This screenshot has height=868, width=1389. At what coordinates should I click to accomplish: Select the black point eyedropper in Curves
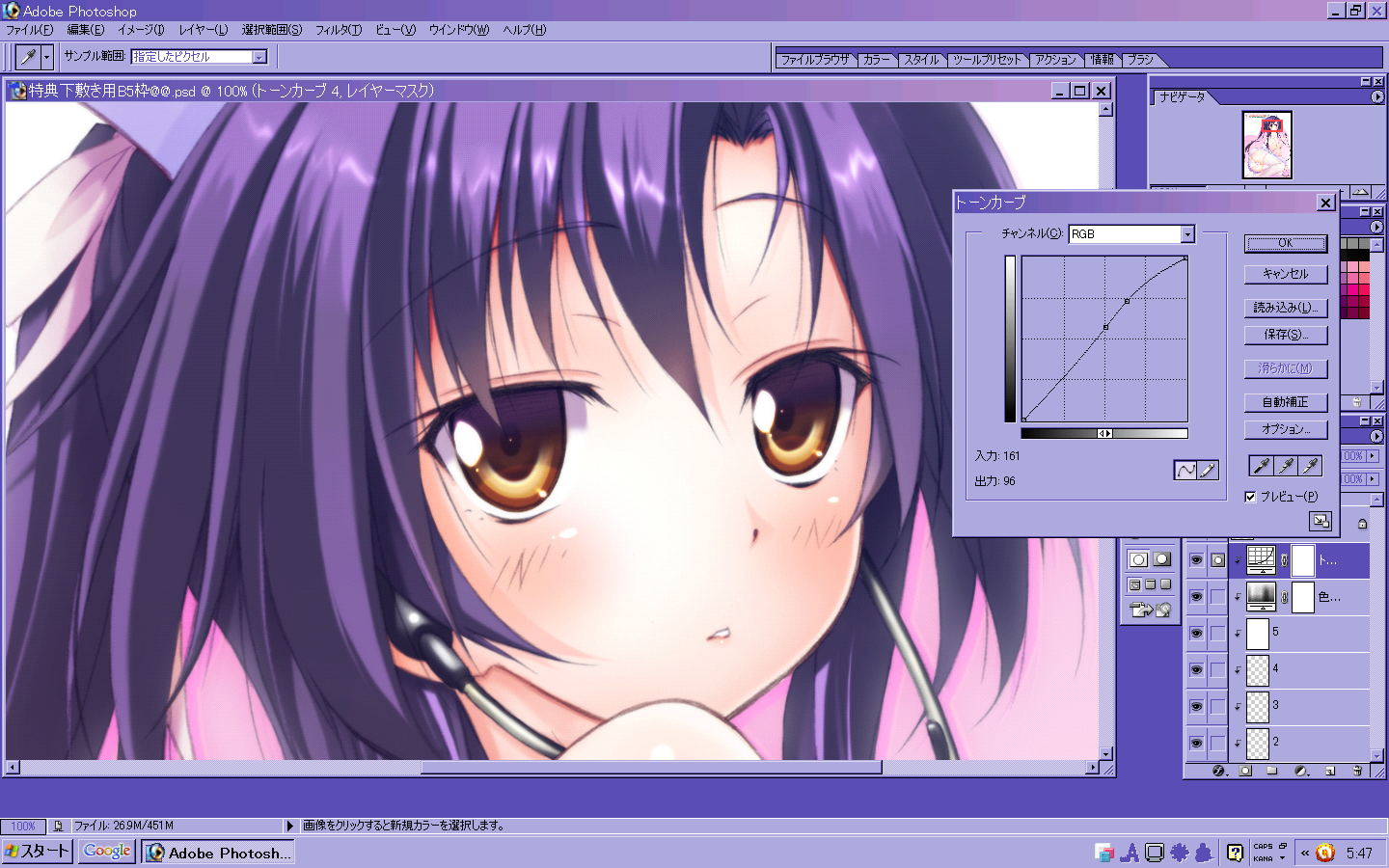point(1261,466)
